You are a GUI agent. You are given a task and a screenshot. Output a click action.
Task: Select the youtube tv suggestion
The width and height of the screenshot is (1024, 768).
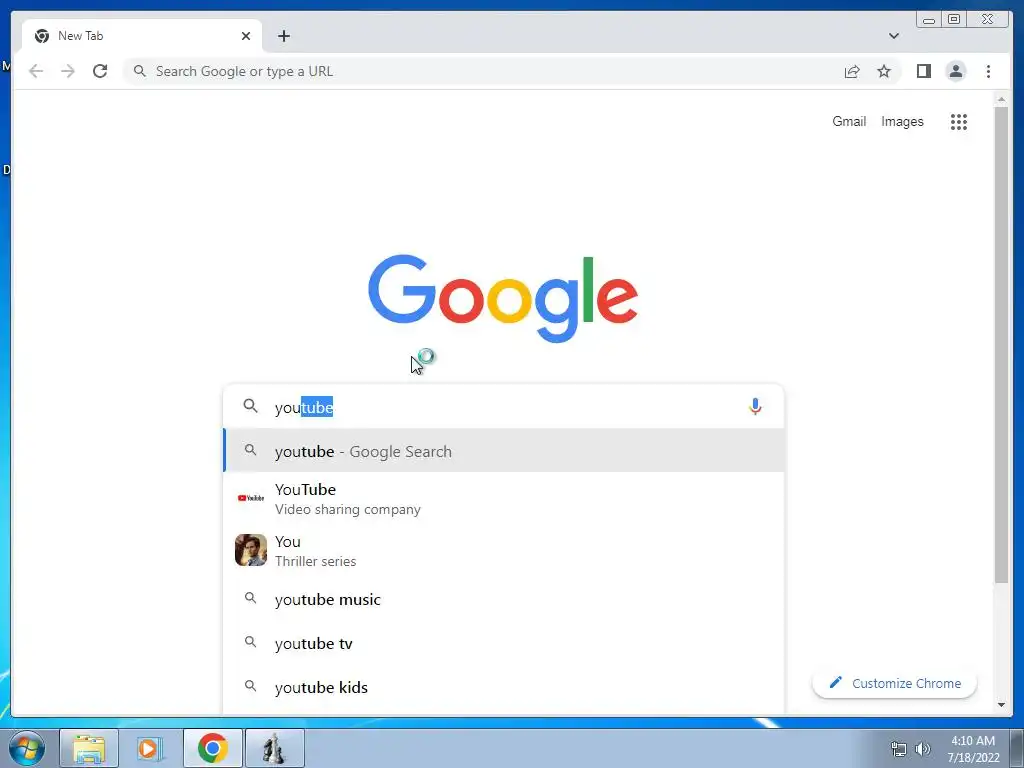504,643
